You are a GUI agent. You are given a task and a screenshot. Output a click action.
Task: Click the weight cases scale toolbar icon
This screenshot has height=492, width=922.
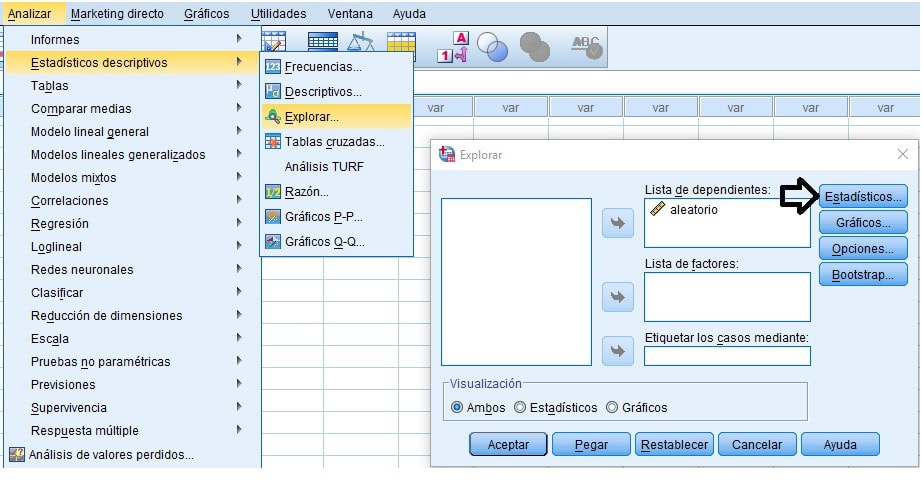point(360,43)
